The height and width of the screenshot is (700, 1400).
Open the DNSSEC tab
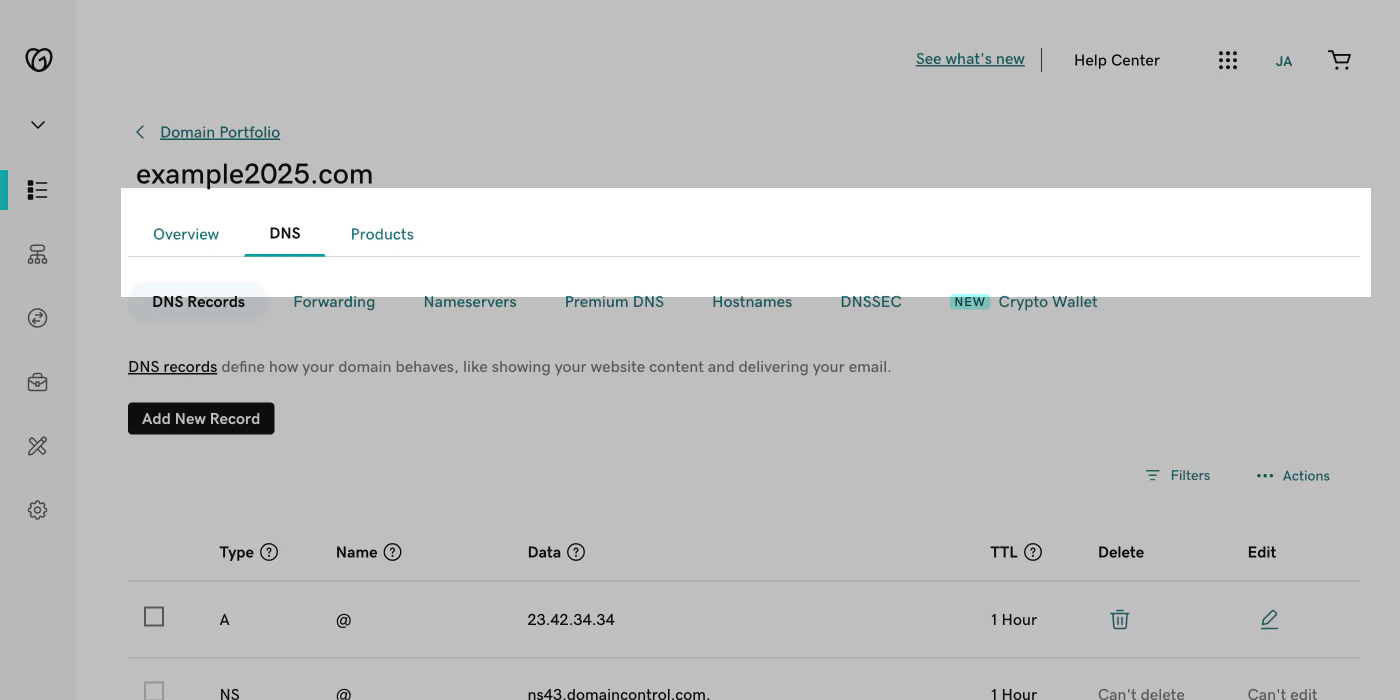(x=870, y=301)
